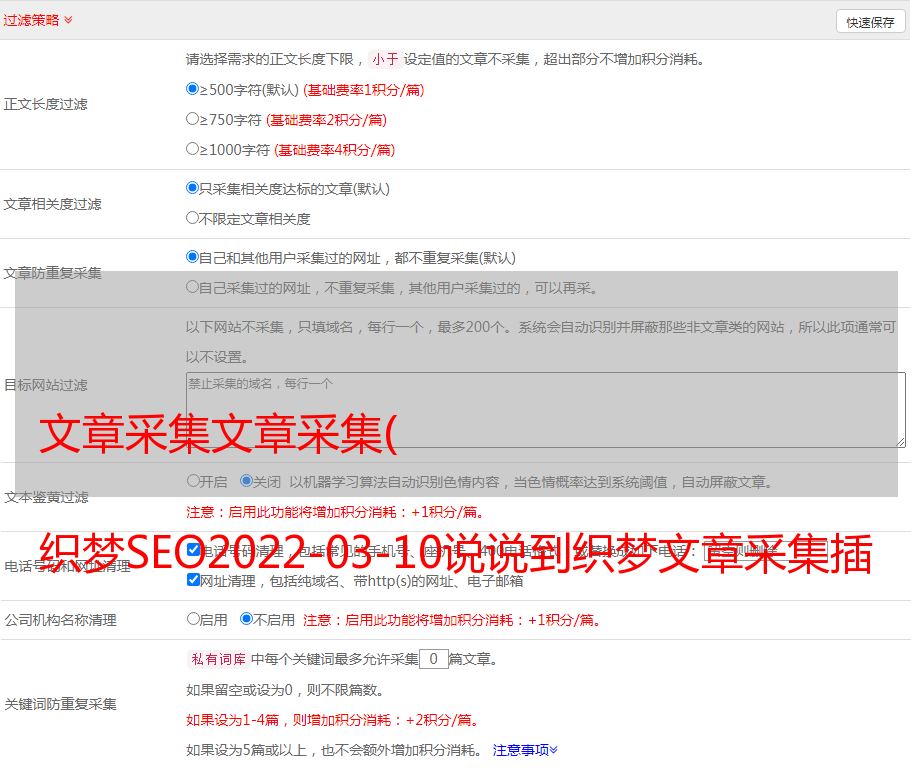Toggle the 网址清理 checkbox

pos(194,579)
